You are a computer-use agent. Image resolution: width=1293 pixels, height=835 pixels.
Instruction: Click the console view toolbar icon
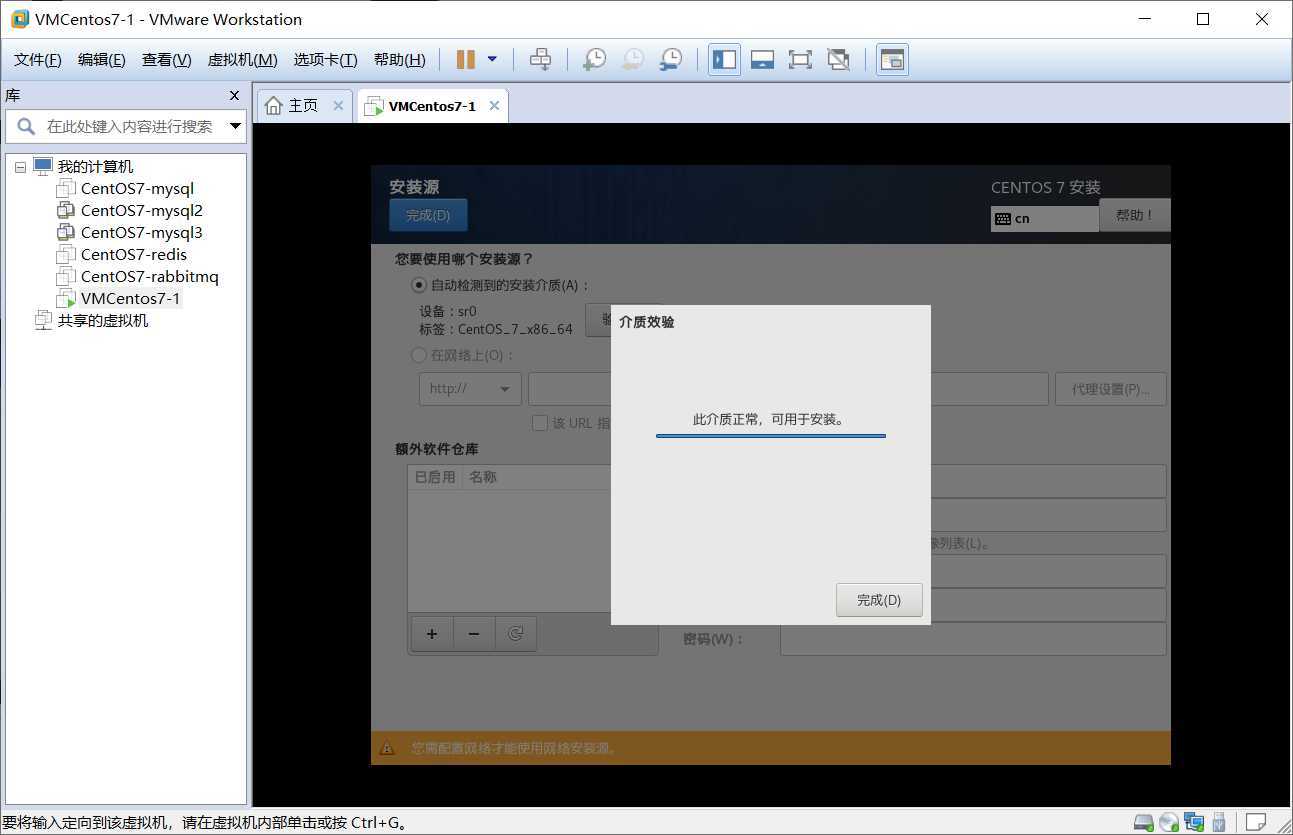pos(892,60)
